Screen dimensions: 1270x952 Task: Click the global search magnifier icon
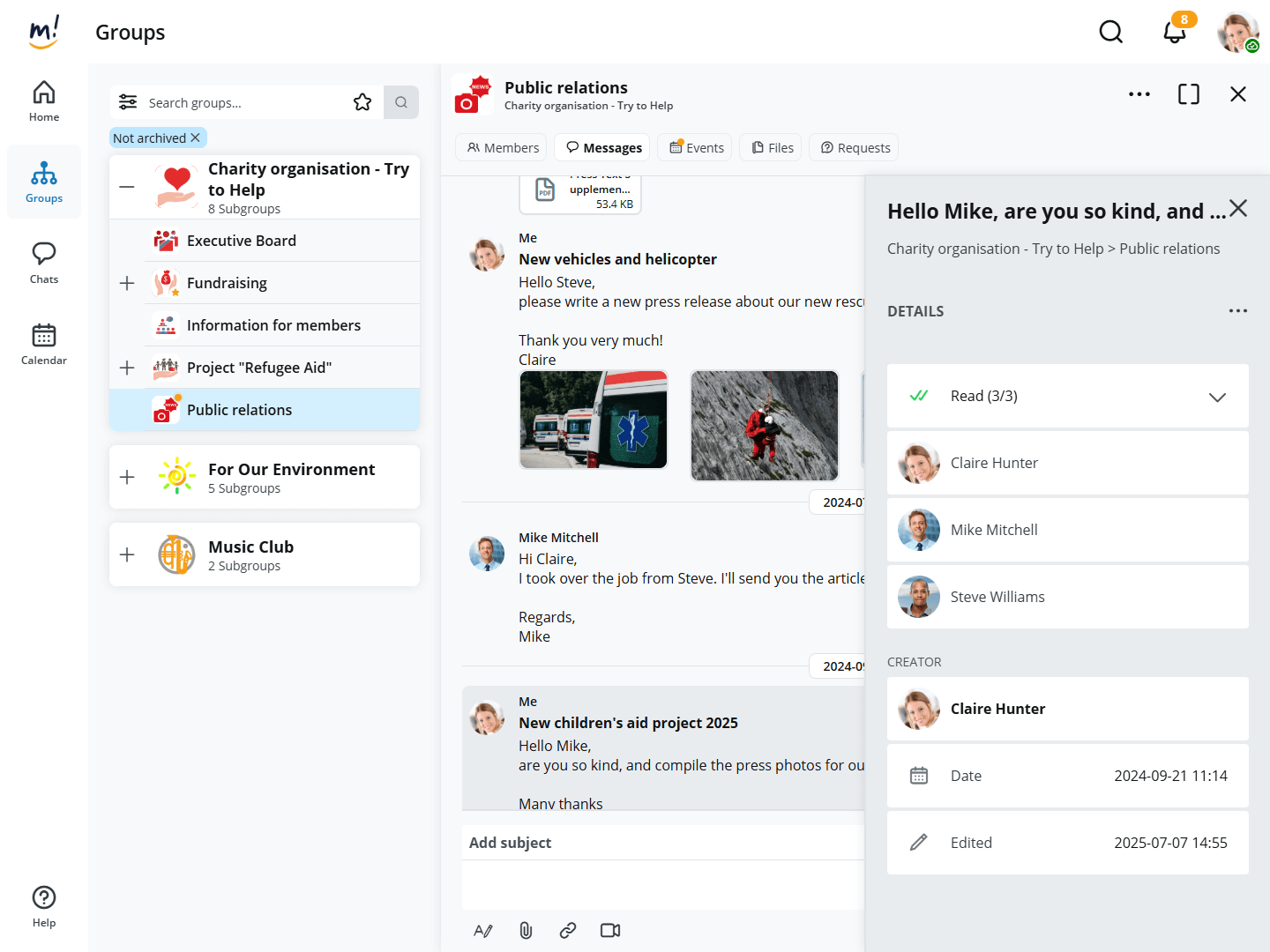(x=1110, y=33)
